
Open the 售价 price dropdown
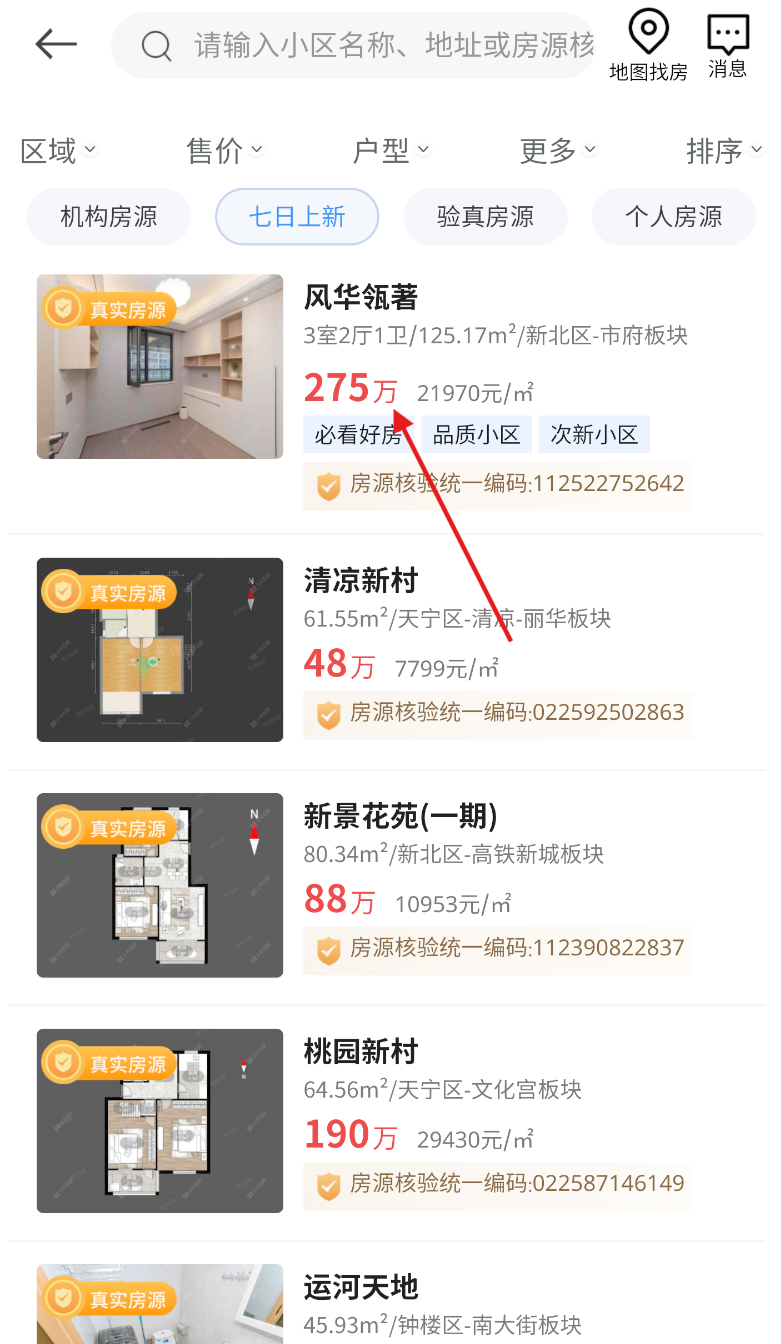[224, 151]
